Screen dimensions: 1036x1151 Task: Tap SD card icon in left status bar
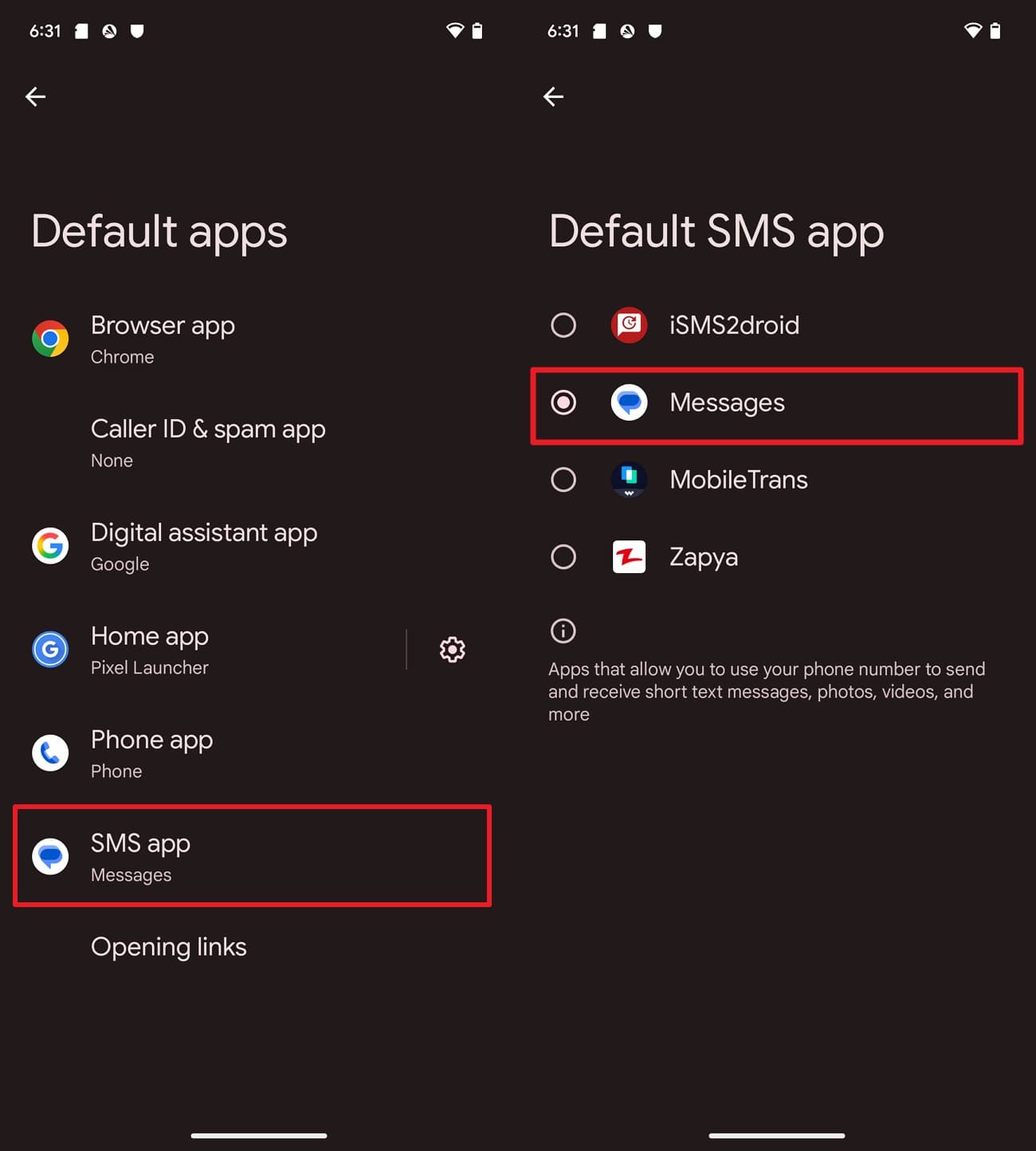[x=81, y=31]
